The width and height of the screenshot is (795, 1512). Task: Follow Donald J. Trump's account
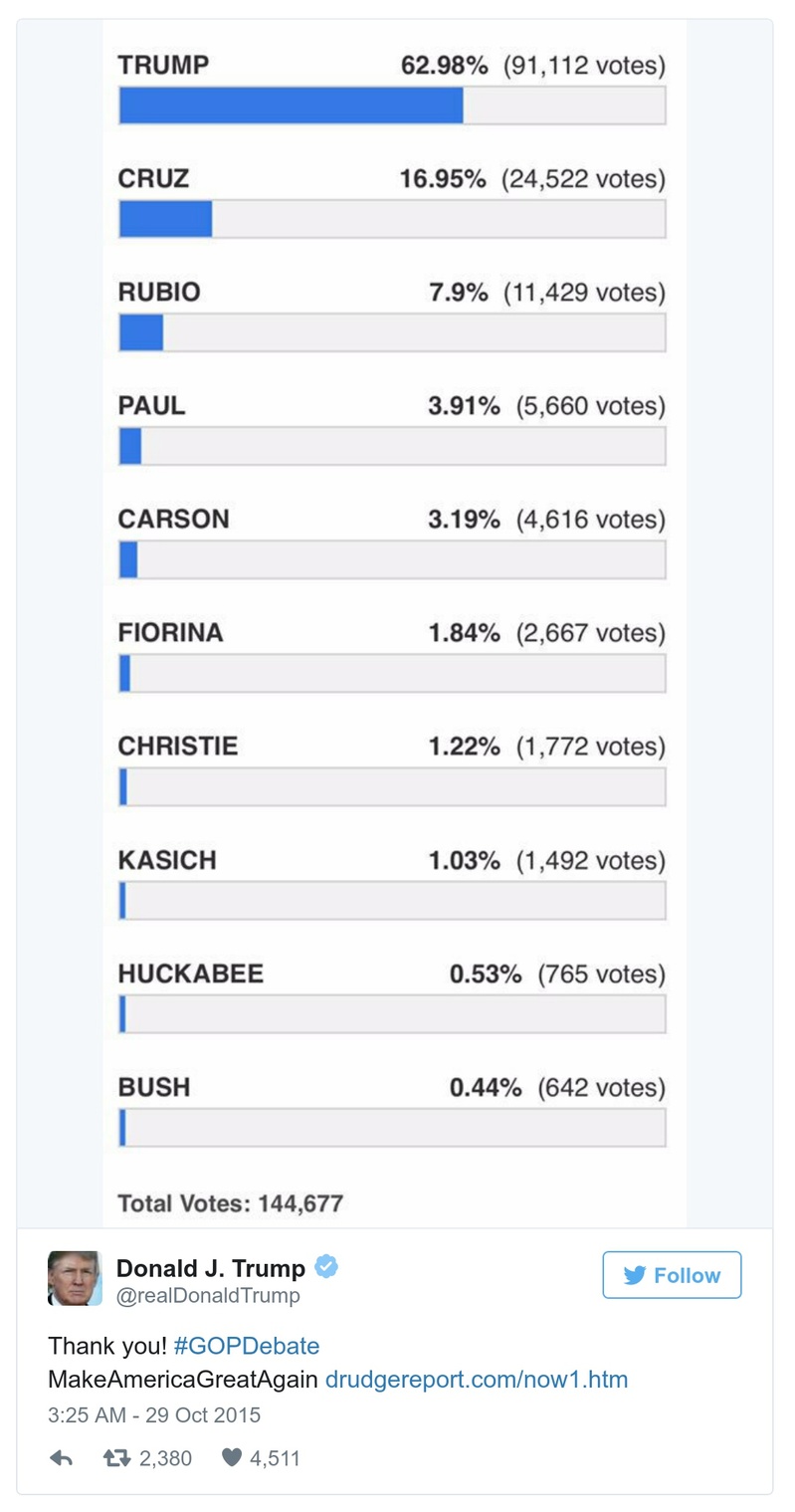click(672, 1275)
